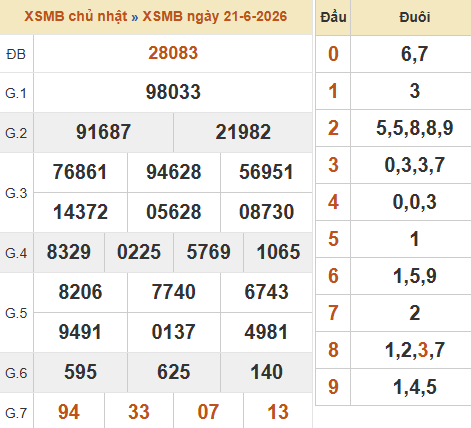Open the XSMB ngày 21-6-2026 link
This screenshot has height=428, width=471.
tap(215, 16)
